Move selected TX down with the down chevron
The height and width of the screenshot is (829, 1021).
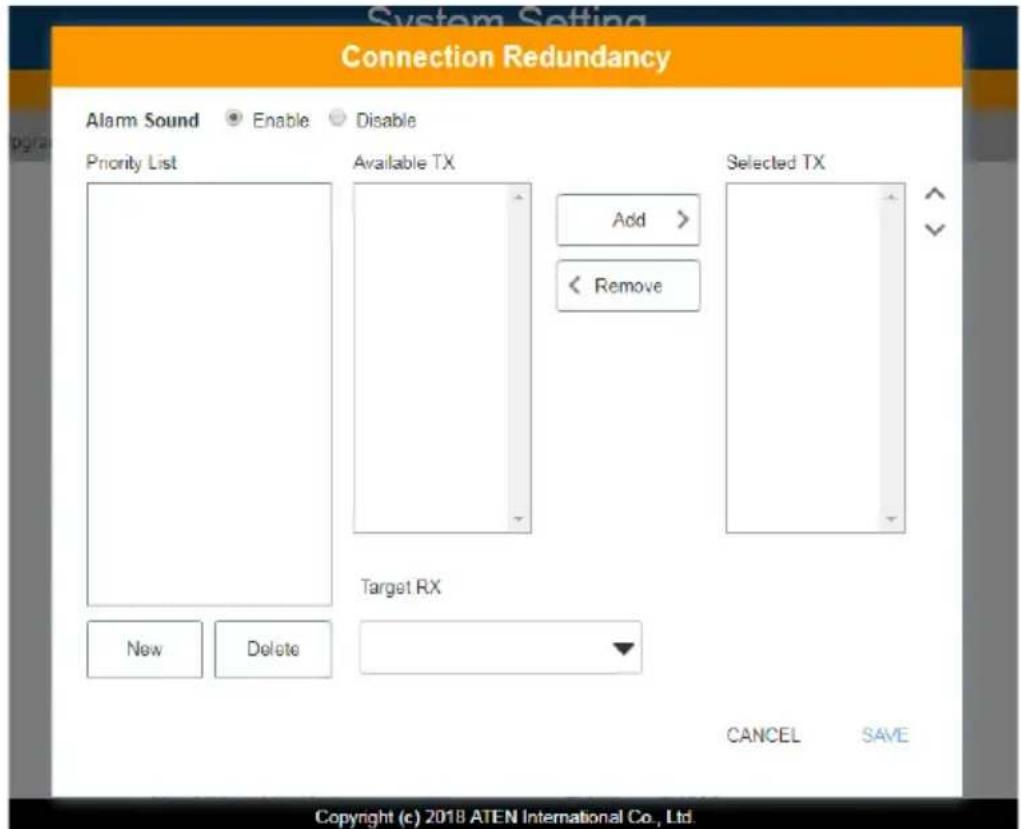(x=935, y=229)
